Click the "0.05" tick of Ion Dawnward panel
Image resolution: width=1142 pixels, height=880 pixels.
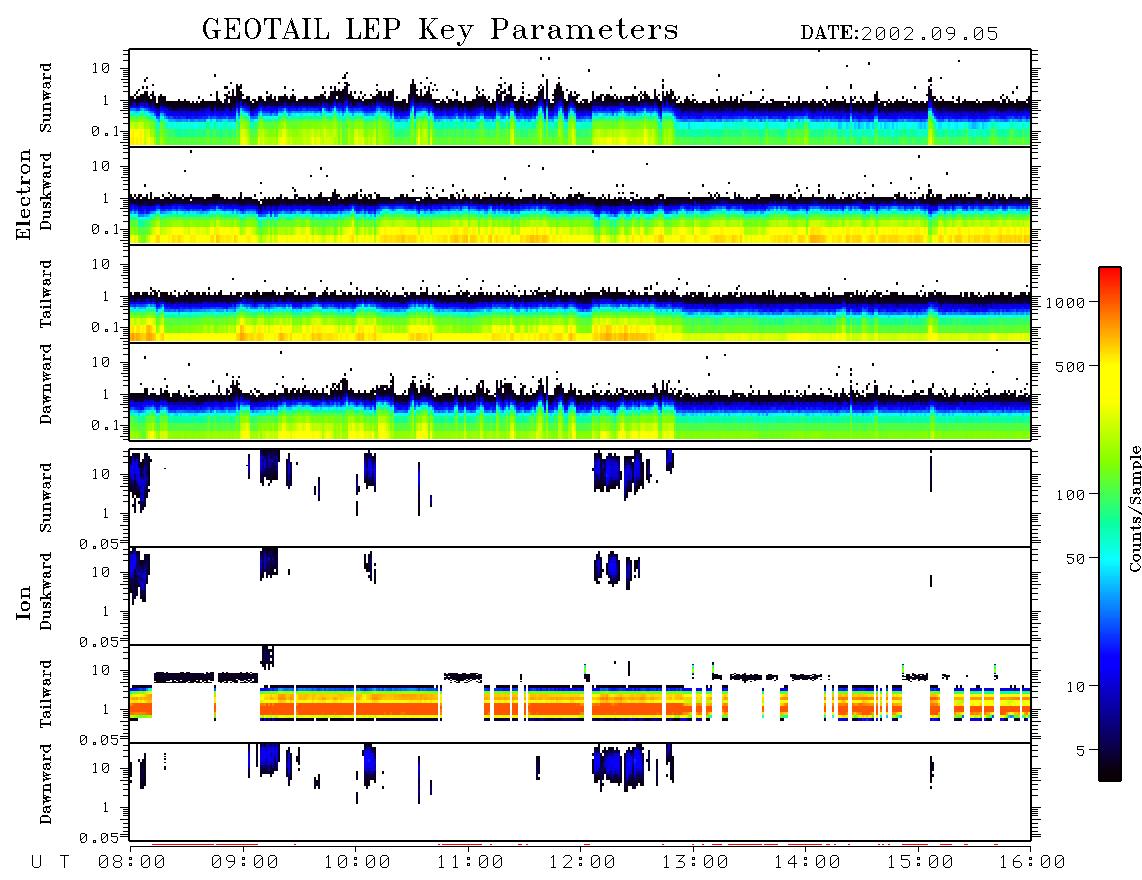click(x=99, y=838)
